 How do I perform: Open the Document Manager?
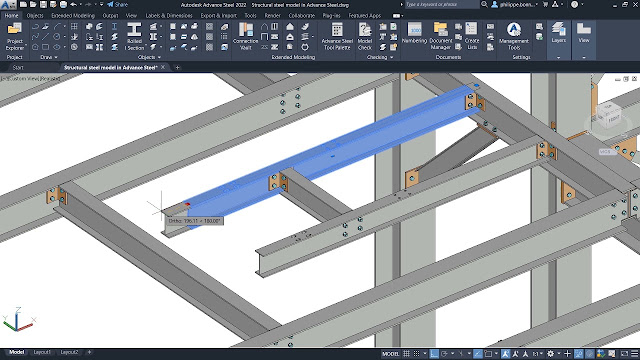pyautogui.click(x=441, y=36)
